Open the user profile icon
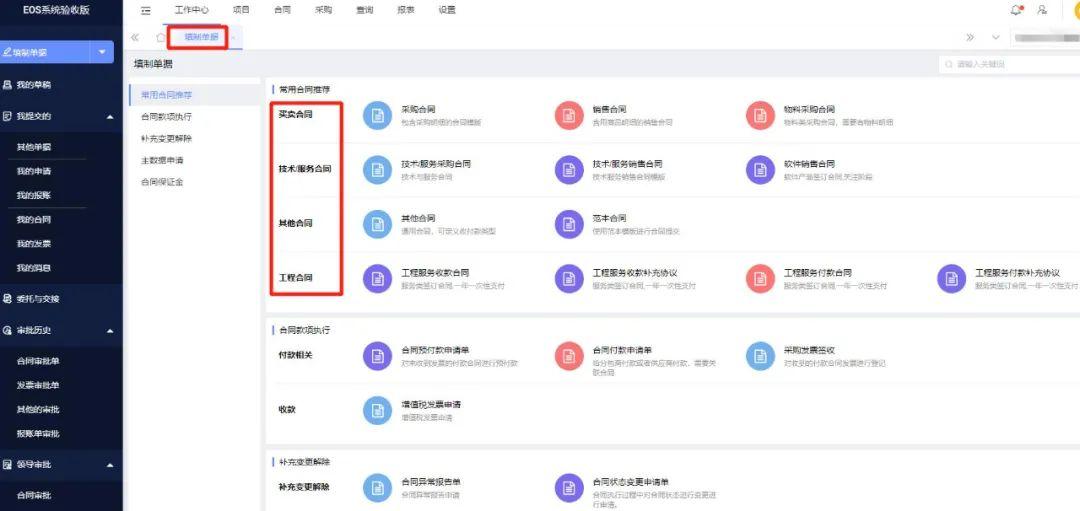 [1042, 10]
